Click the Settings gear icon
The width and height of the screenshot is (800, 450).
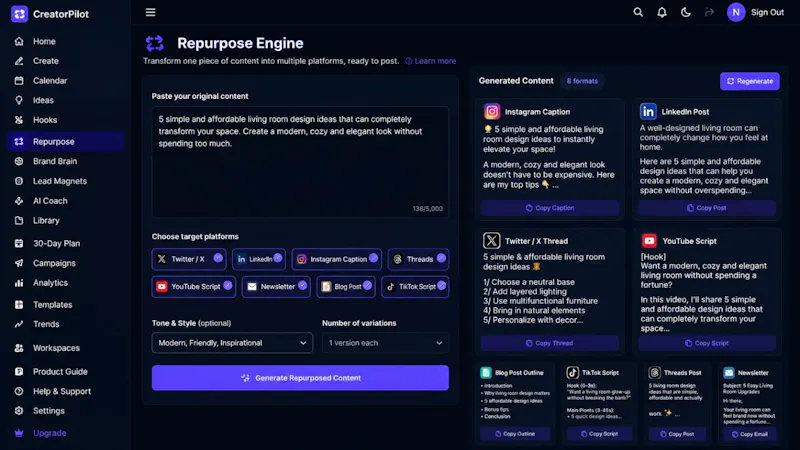click(x=19, y=411)
